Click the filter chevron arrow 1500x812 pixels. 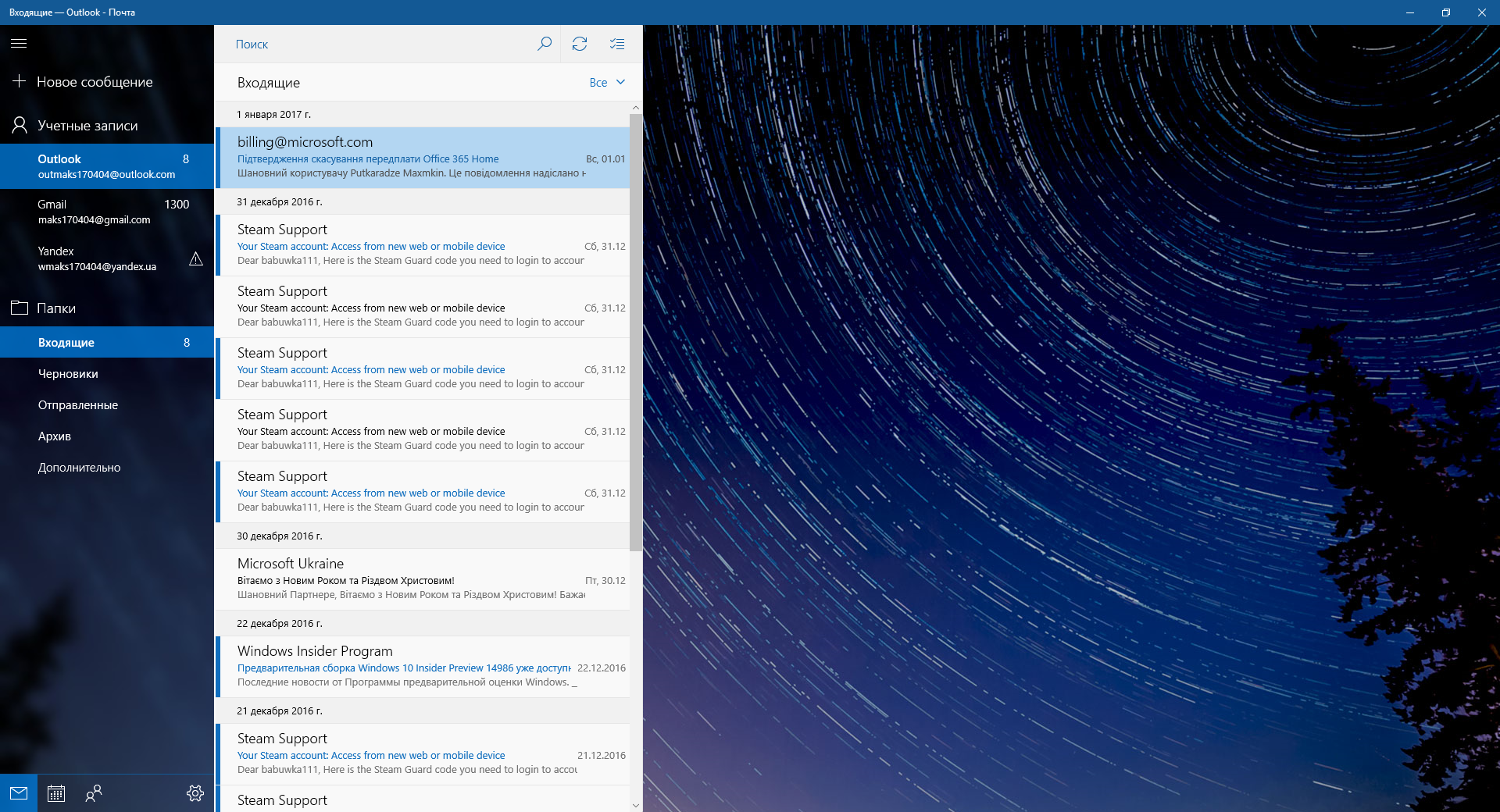621,82
